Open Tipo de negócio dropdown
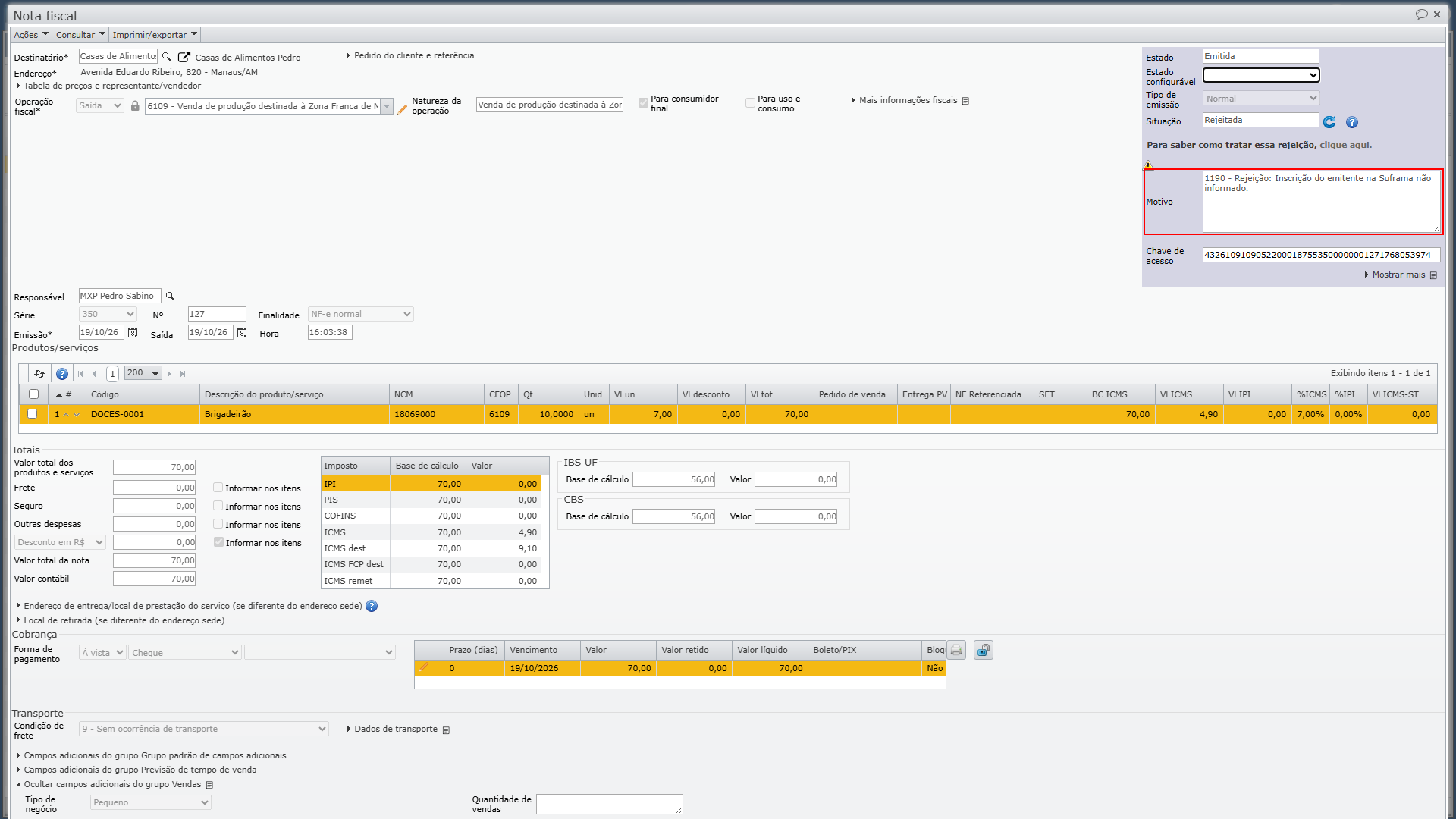This screenshot has width=1456, height=819. coord(151,802)
